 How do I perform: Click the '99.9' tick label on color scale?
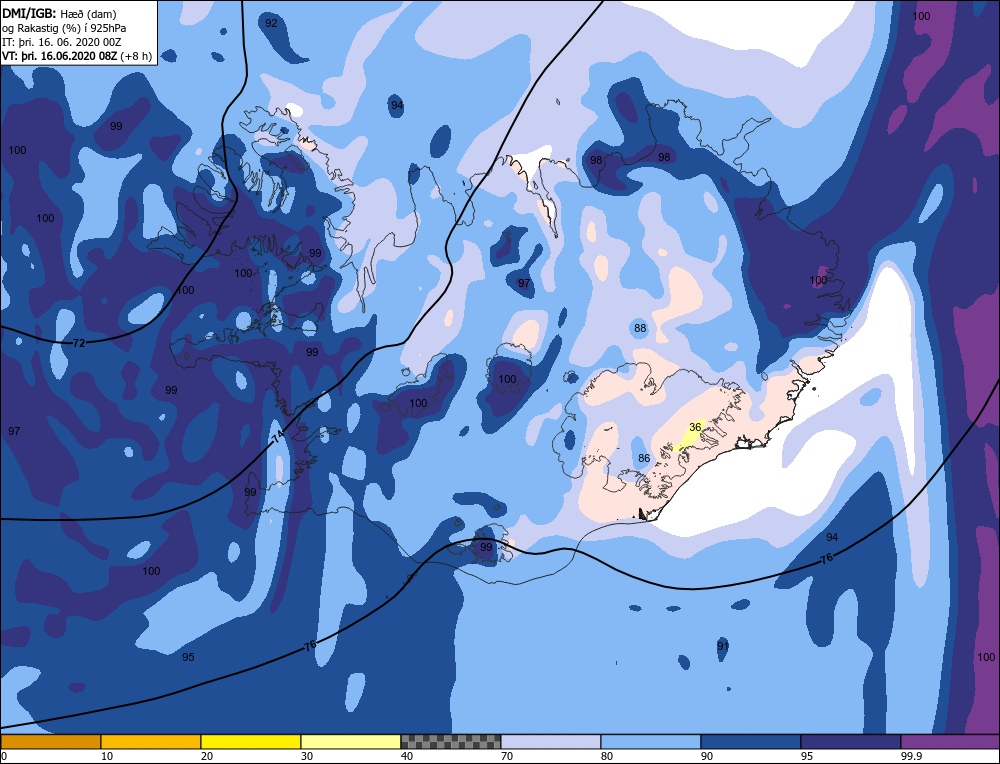911,756
